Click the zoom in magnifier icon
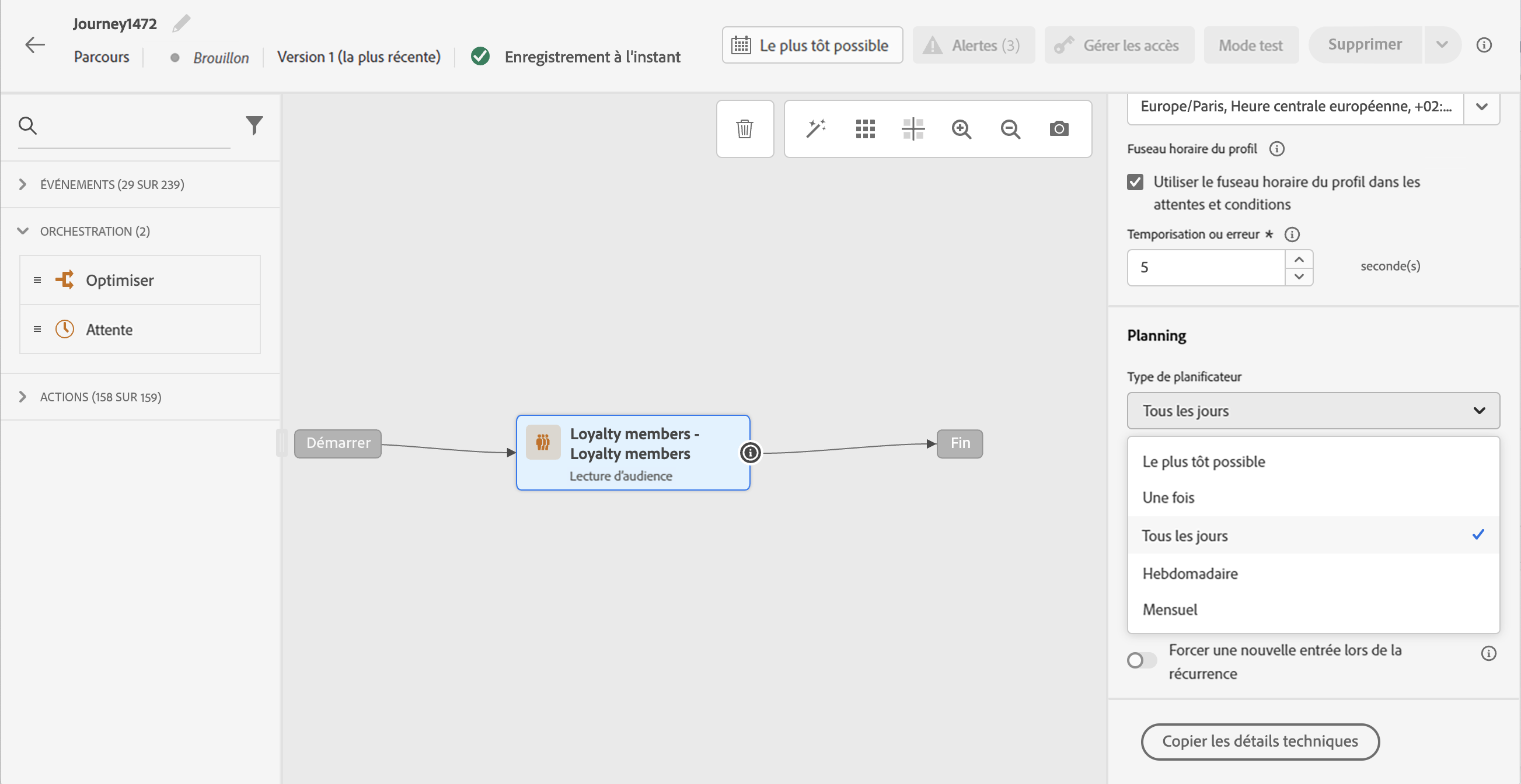 (961, 128)
